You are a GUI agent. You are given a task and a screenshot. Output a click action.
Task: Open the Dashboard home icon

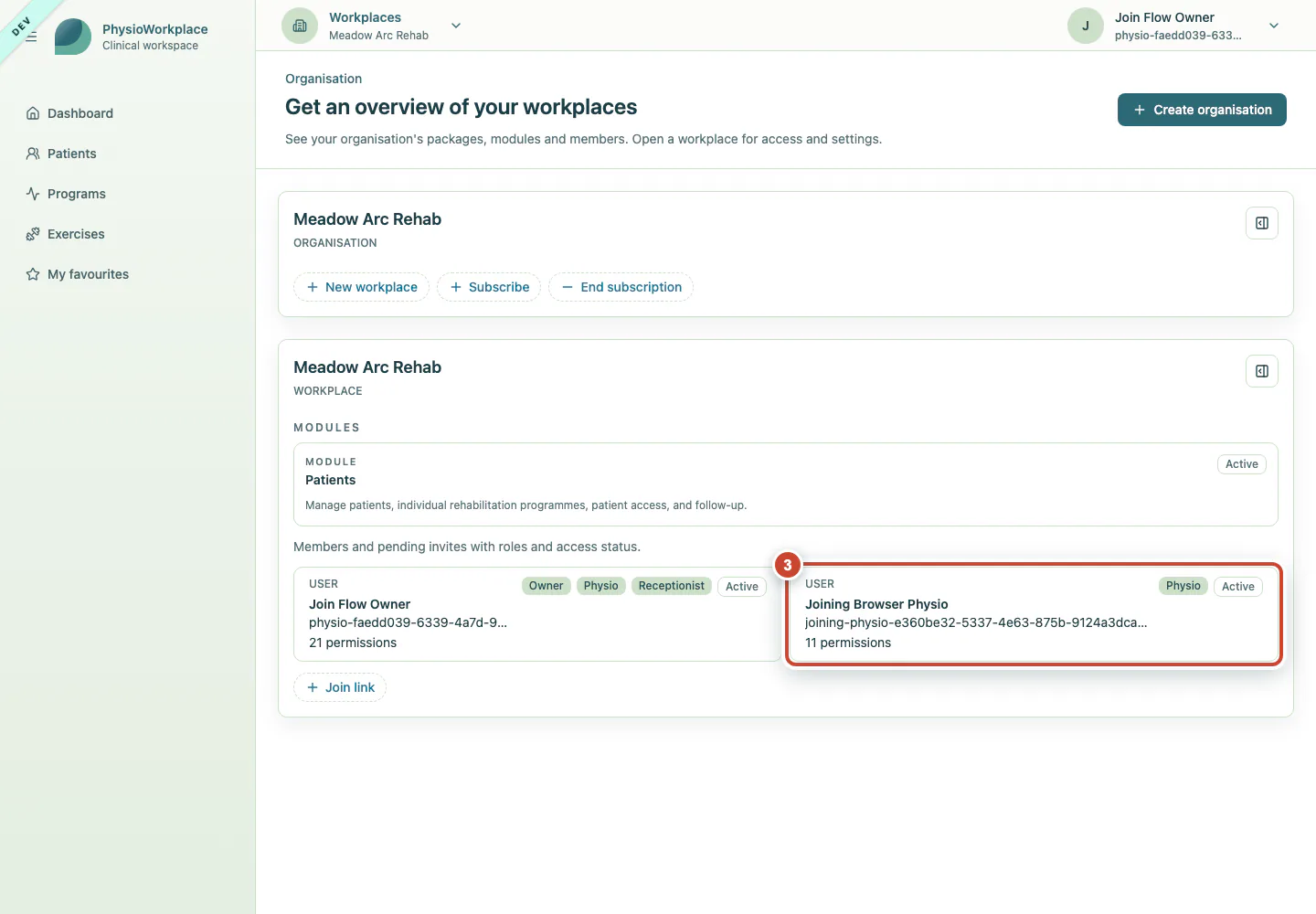(x=33, y=113)
